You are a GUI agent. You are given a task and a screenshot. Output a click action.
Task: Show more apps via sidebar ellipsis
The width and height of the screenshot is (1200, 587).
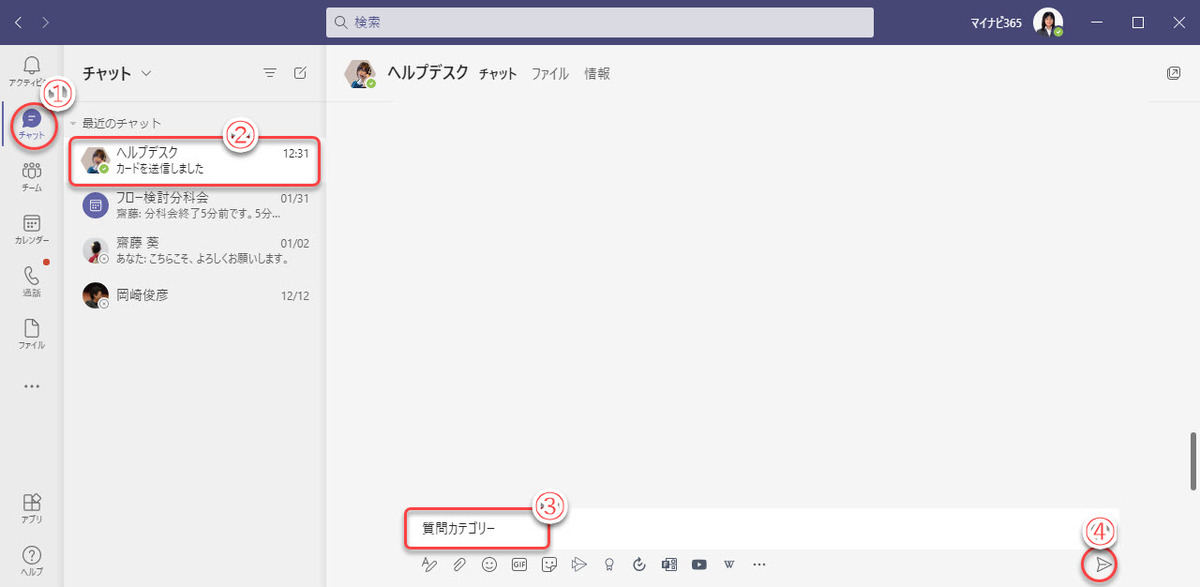pyautogui.click(x=31, y=386)
